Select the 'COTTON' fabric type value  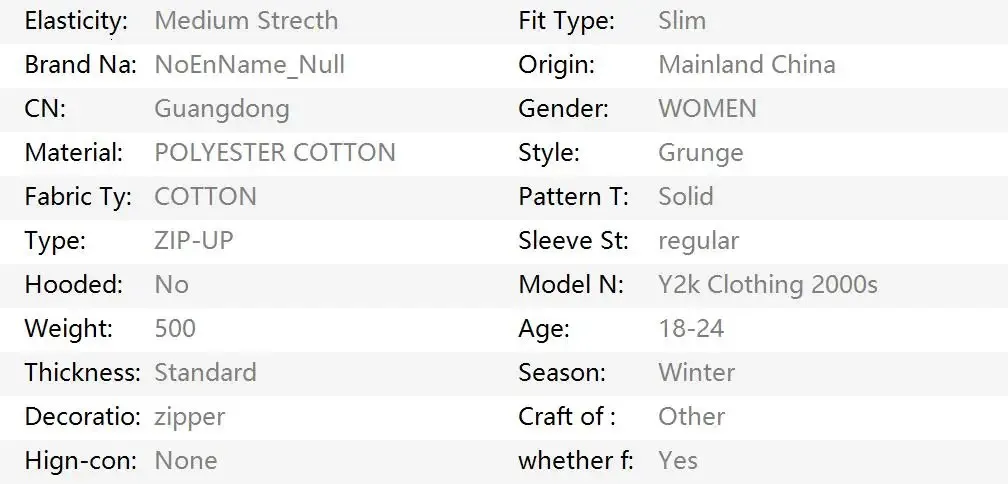pyautogui.click(x=205, y=197)
